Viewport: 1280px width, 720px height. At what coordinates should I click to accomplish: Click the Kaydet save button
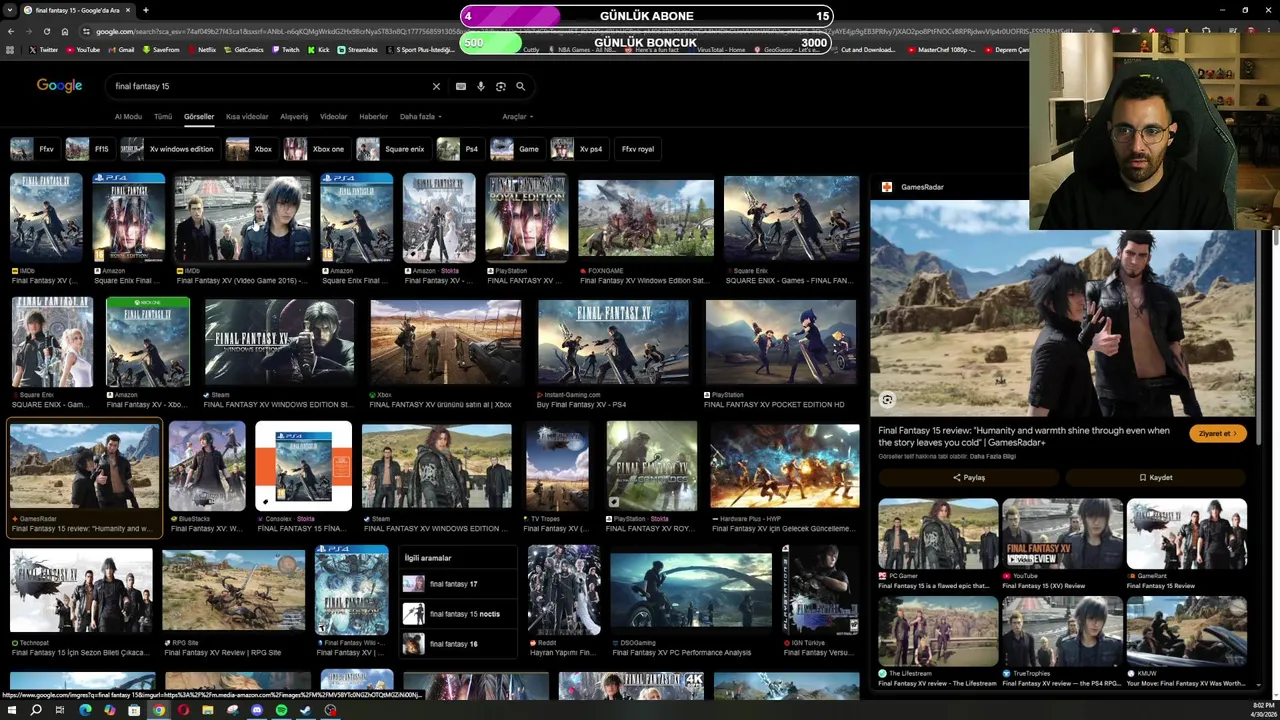point(1156,478)
